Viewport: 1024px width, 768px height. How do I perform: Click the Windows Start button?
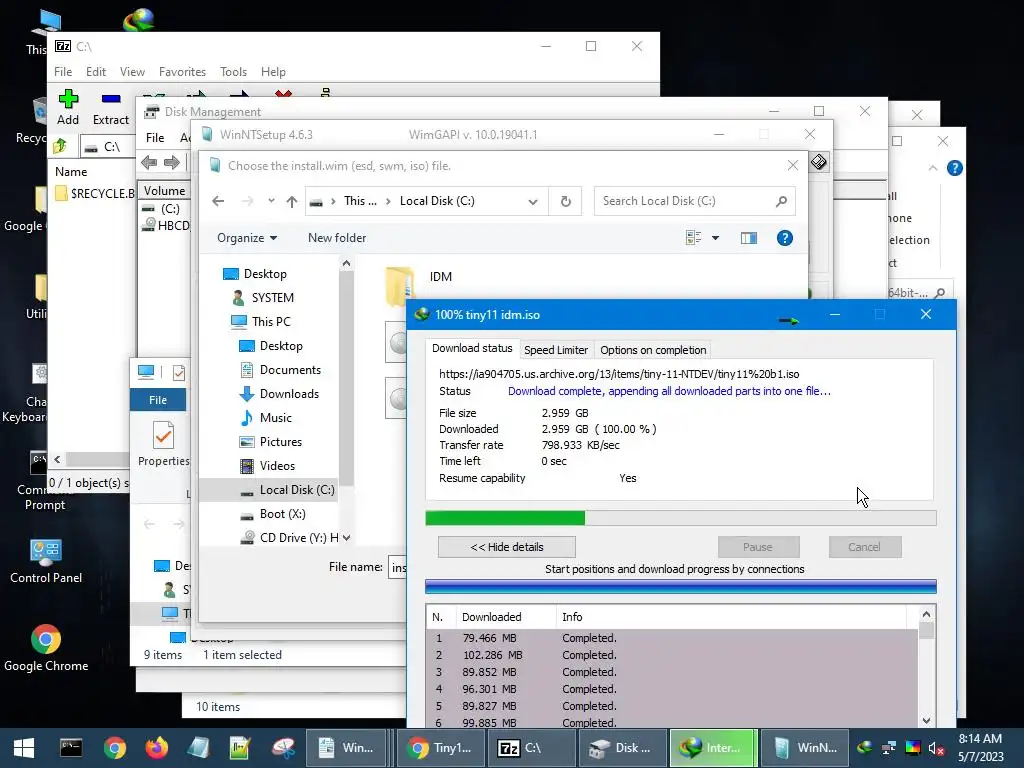[x=24, y=748]
